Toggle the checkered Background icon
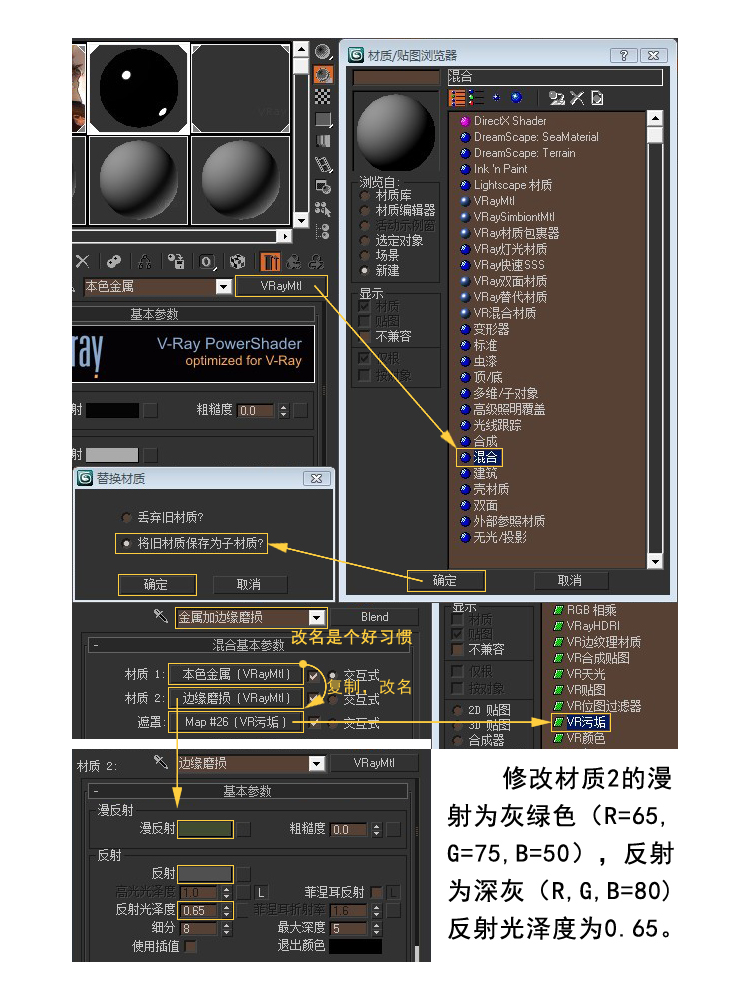Image resolution: width=750 pixels, height=1000 pixels. pyautogui.click(x=323, y=97)
